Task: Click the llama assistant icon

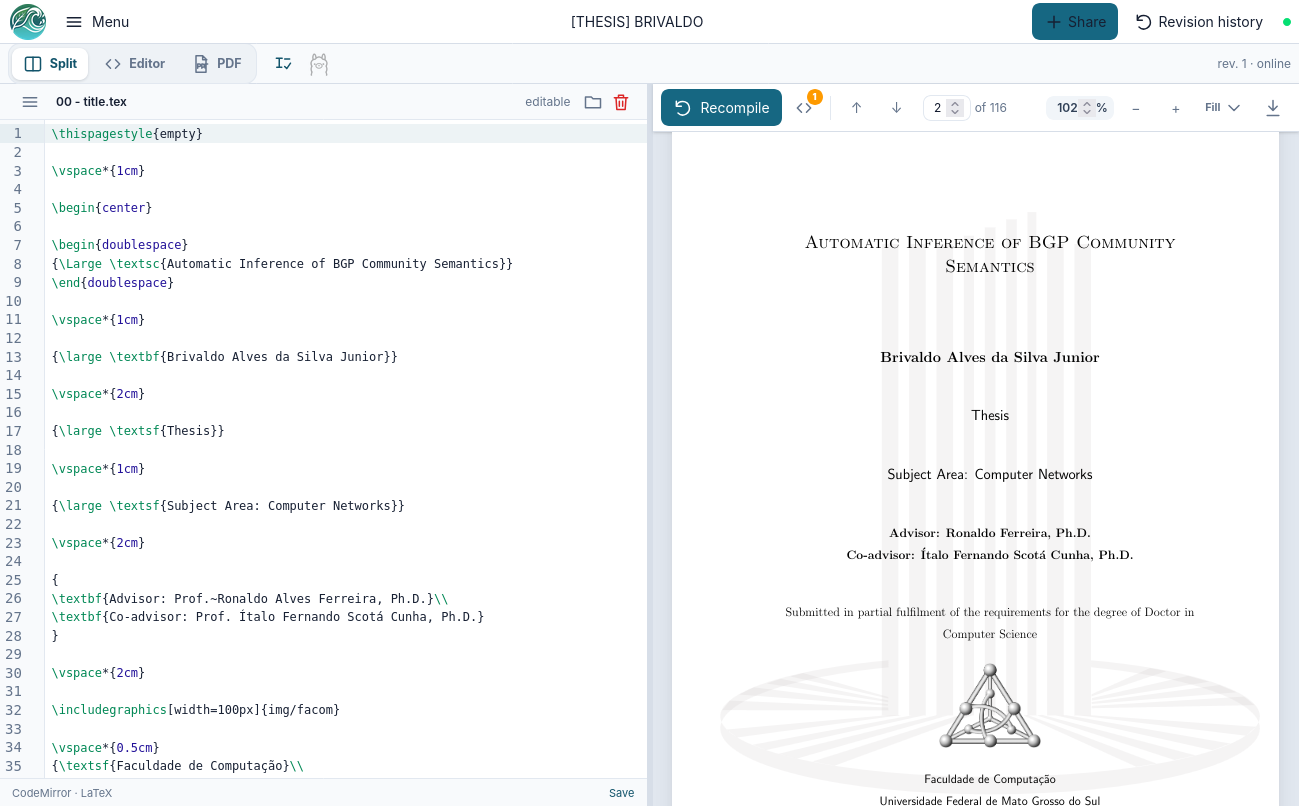Action: click(319, 64)
